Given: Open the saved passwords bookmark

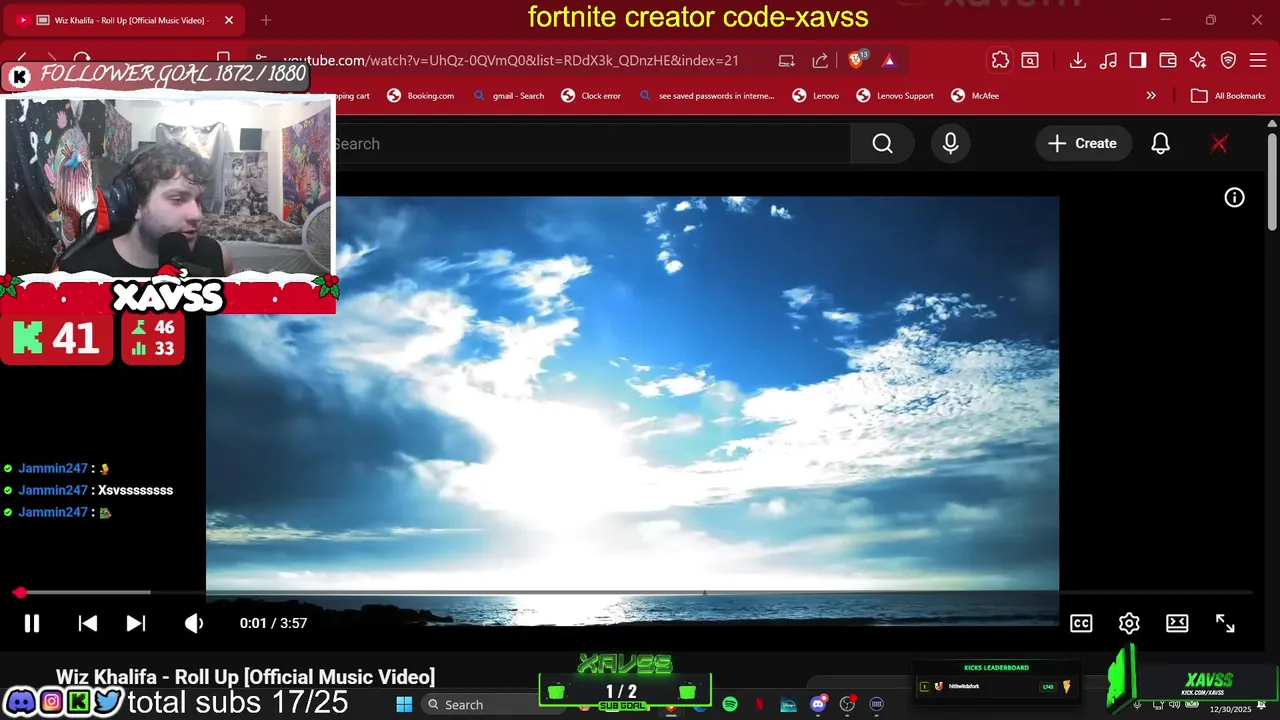Looking at the screenshot, I should [x=706, y=96].
